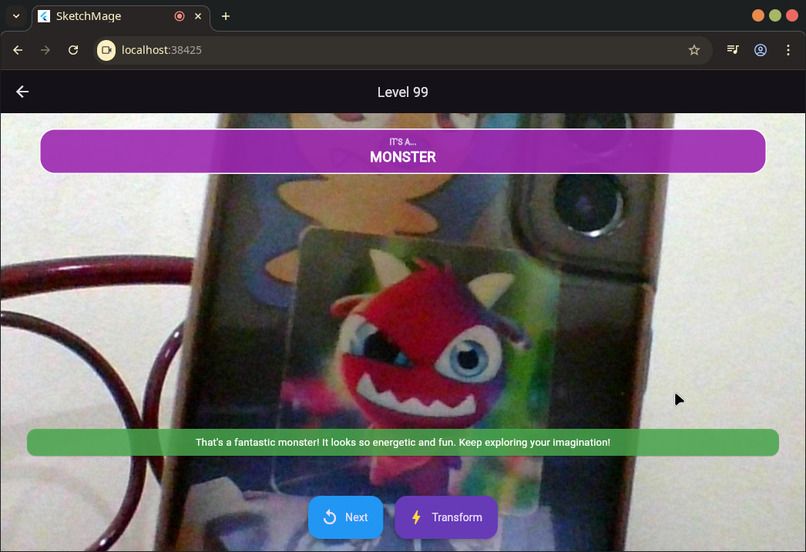Open the browser profile icon

pos(760,50)
